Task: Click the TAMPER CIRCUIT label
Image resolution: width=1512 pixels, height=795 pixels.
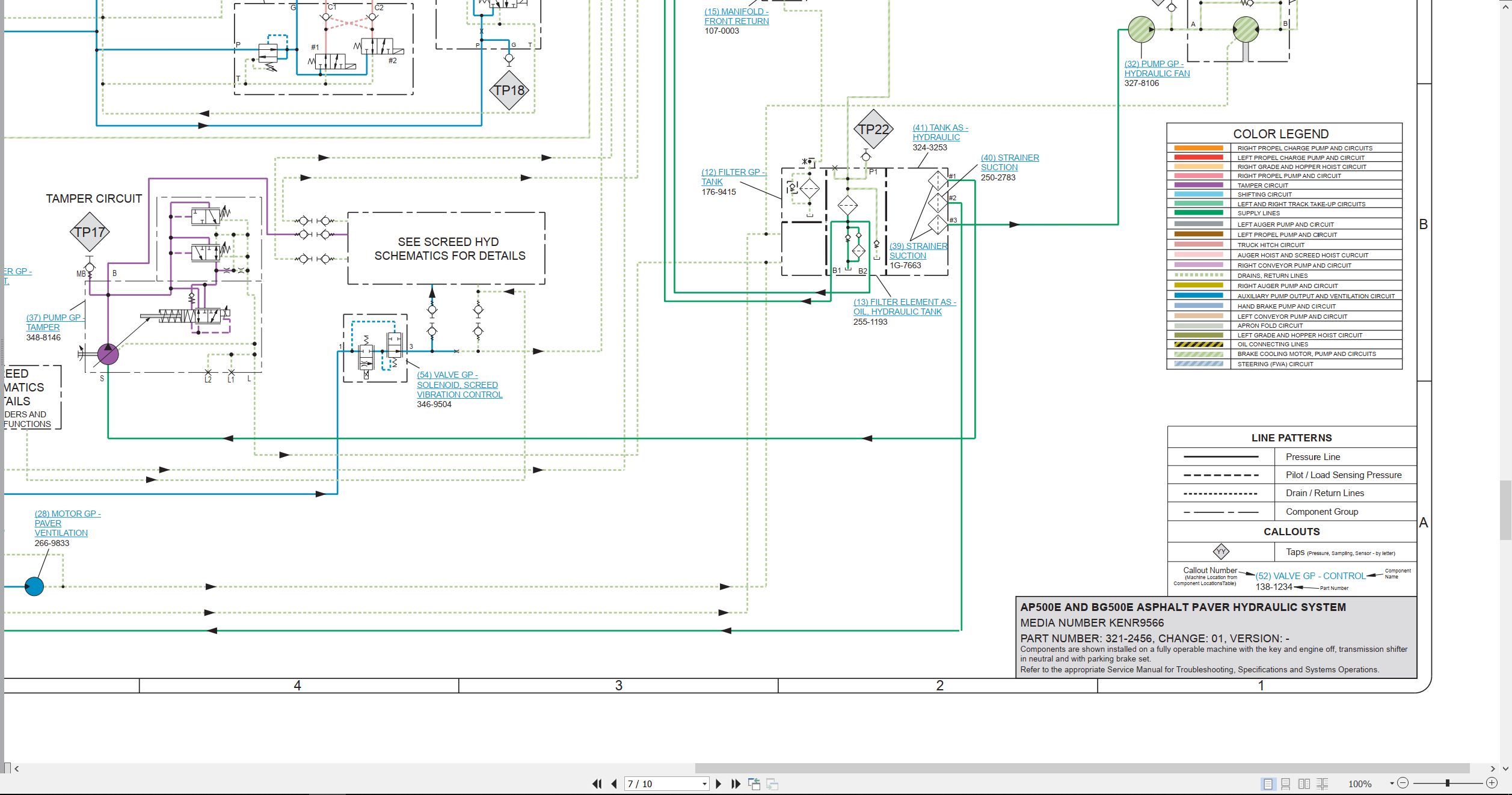Action: (94, 198)
